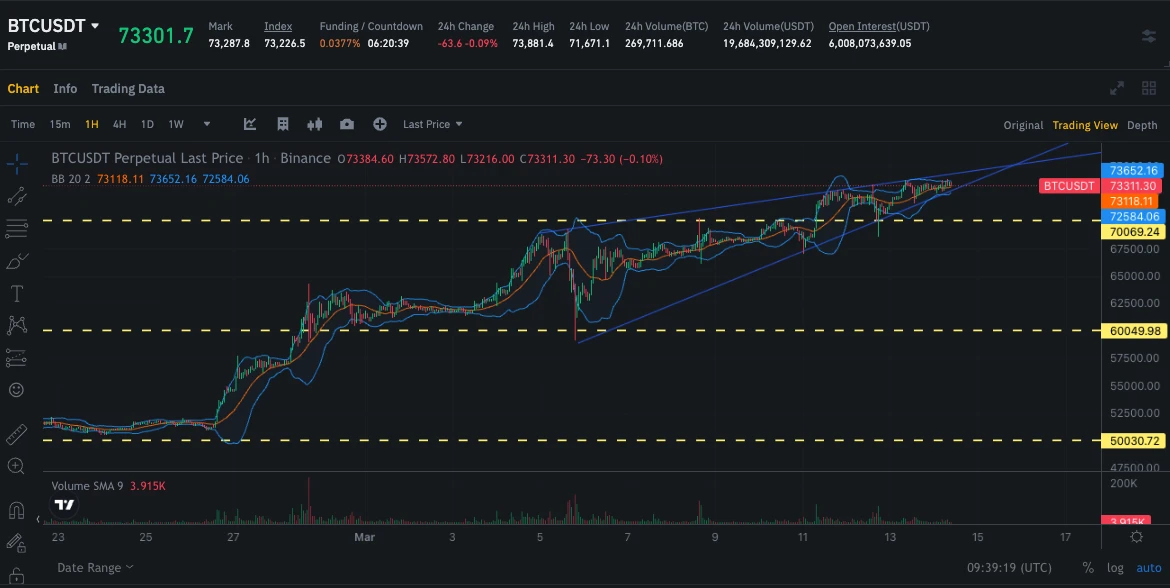
Task: Open the Date Range selector
Action: pos(94,568)
